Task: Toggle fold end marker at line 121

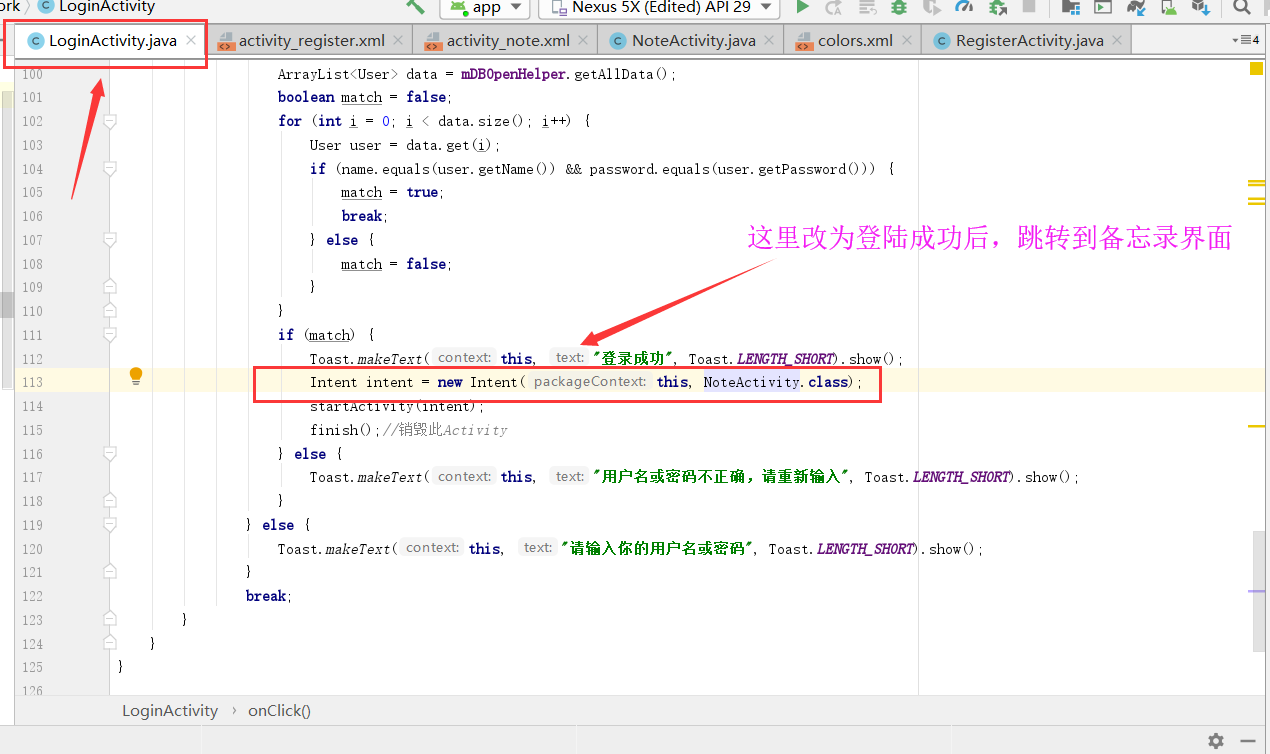Action: click(110, 572)
